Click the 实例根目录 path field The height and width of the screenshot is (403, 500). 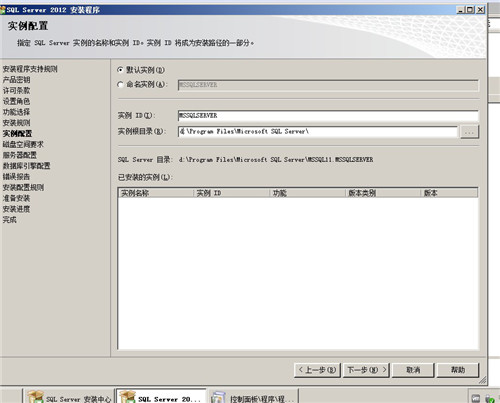pyautogui.click(x=318, y=132)
